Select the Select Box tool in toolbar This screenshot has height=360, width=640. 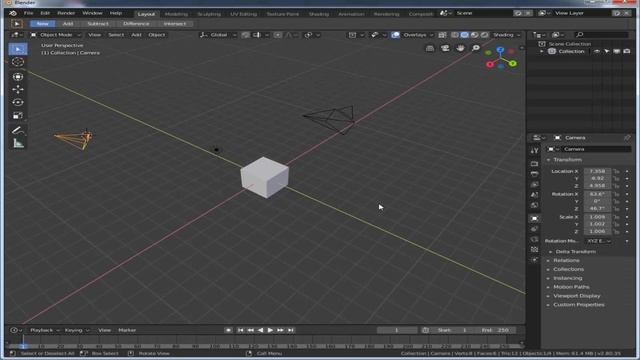point(18,49)
